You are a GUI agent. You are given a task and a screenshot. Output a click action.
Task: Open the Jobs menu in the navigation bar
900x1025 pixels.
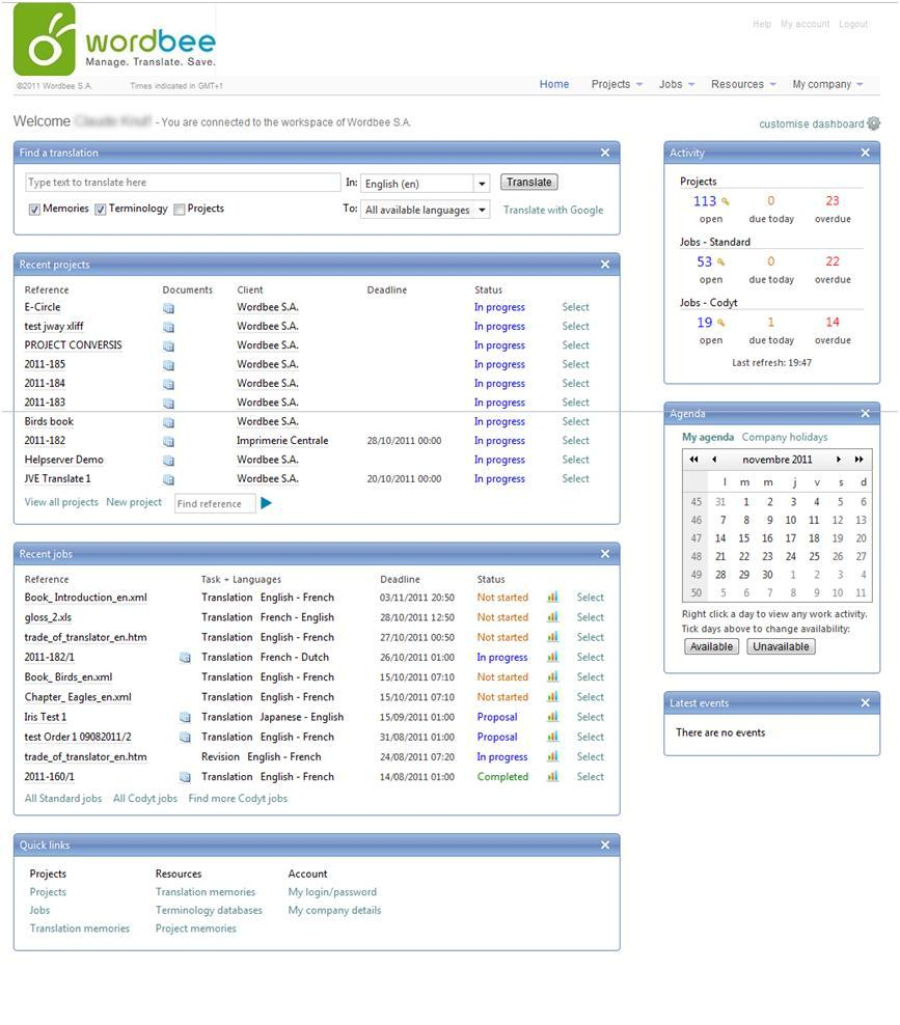(x=677, y=85)
